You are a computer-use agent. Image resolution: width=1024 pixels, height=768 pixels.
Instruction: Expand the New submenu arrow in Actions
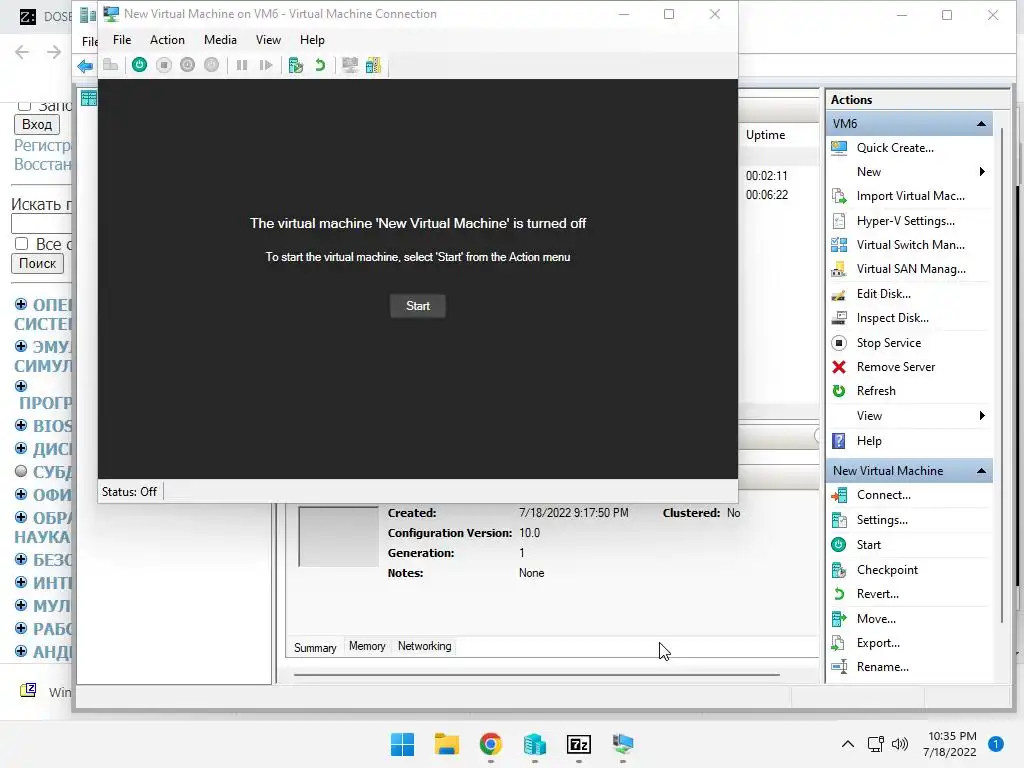982,172
